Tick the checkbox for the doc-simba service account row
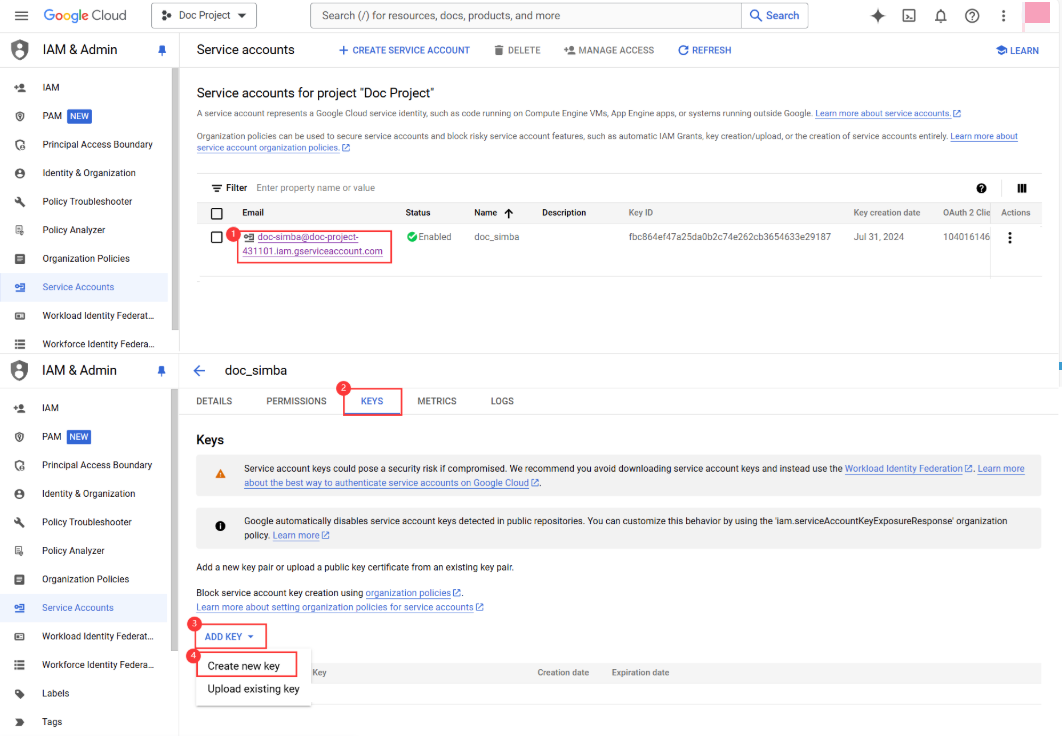1062x736 pixels. click(217, 238)
